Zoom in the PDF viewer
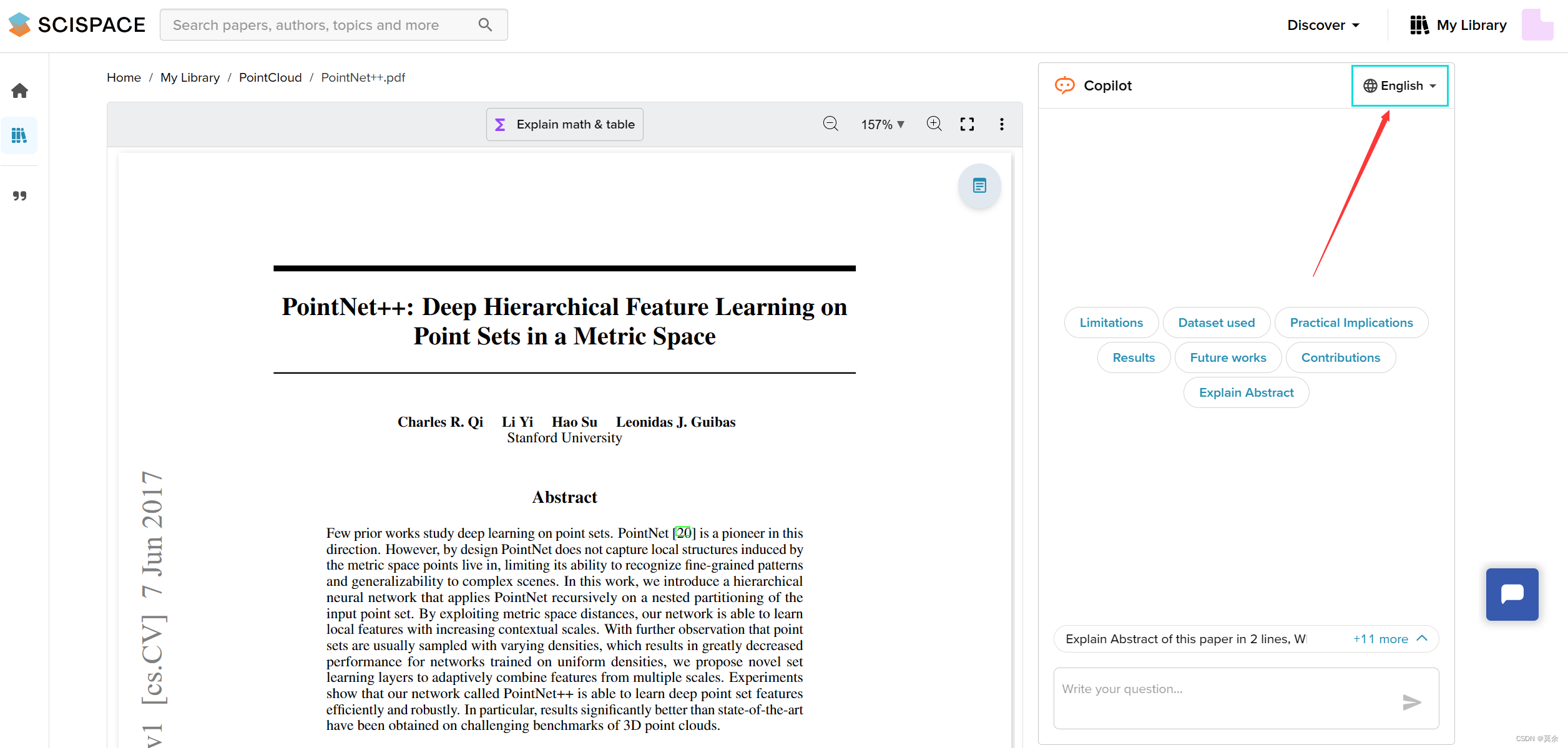 (934, 124)
